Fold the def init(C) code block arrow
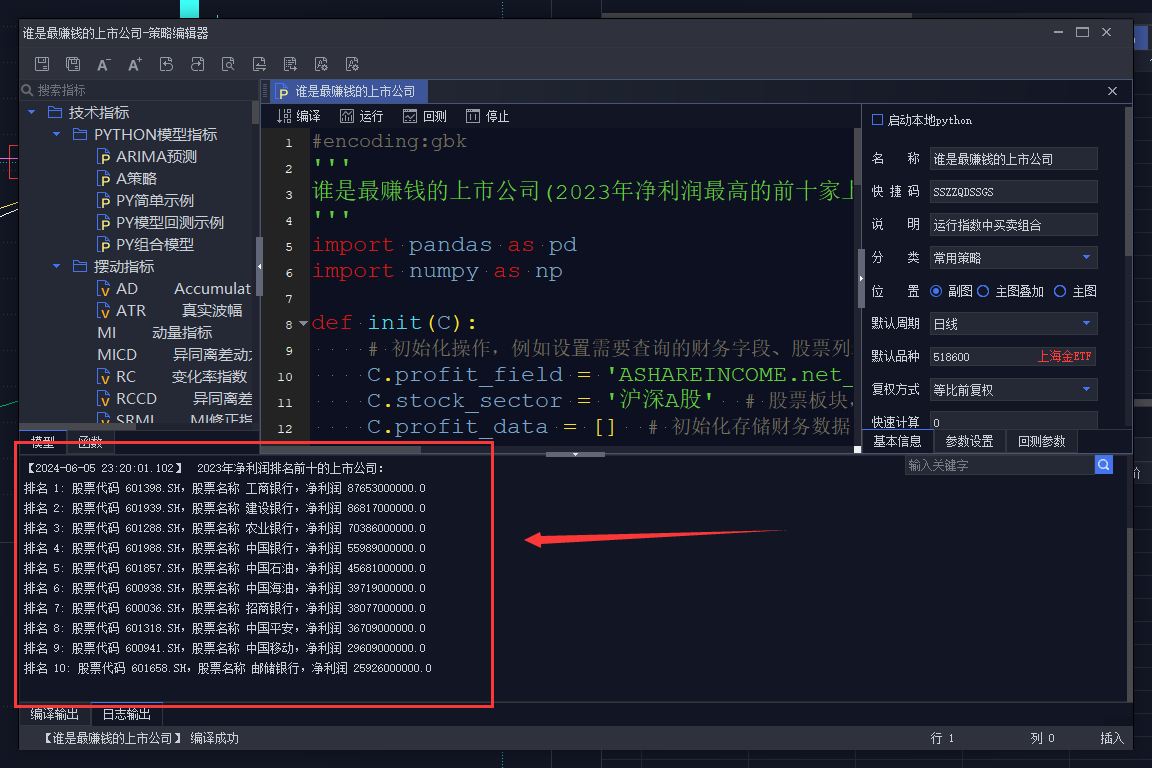 (x=303, y=323)
